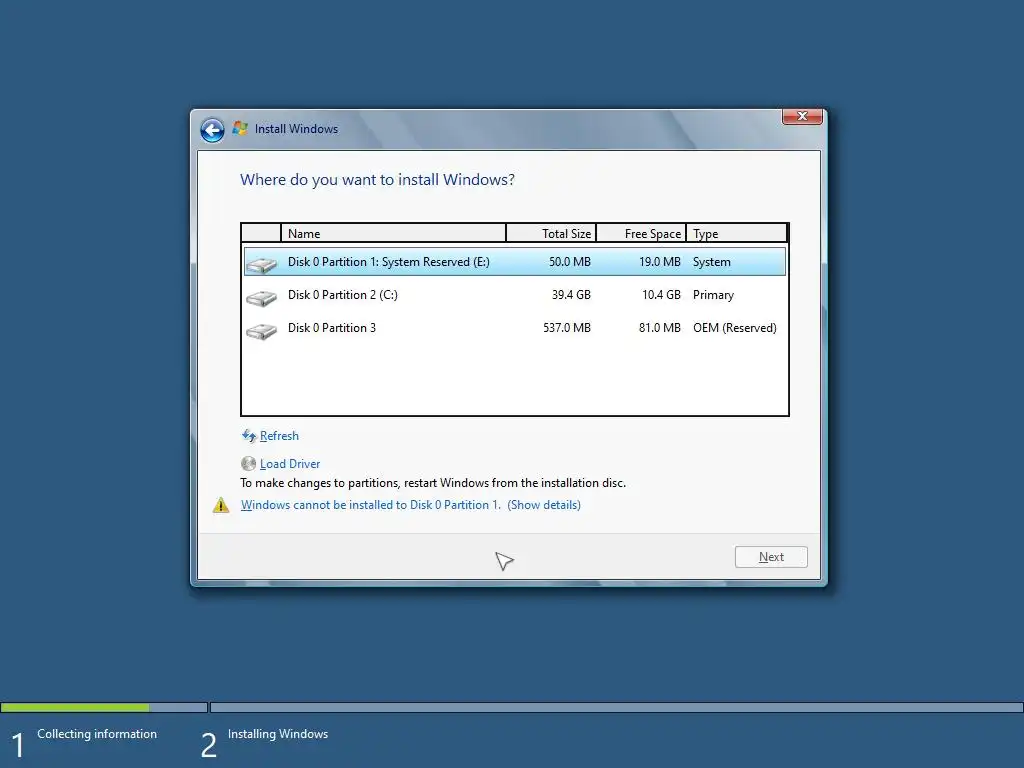Click the 10.4 GB free space cell
The height and width of the screenshot is (768, 1024).
pos(661,295)
